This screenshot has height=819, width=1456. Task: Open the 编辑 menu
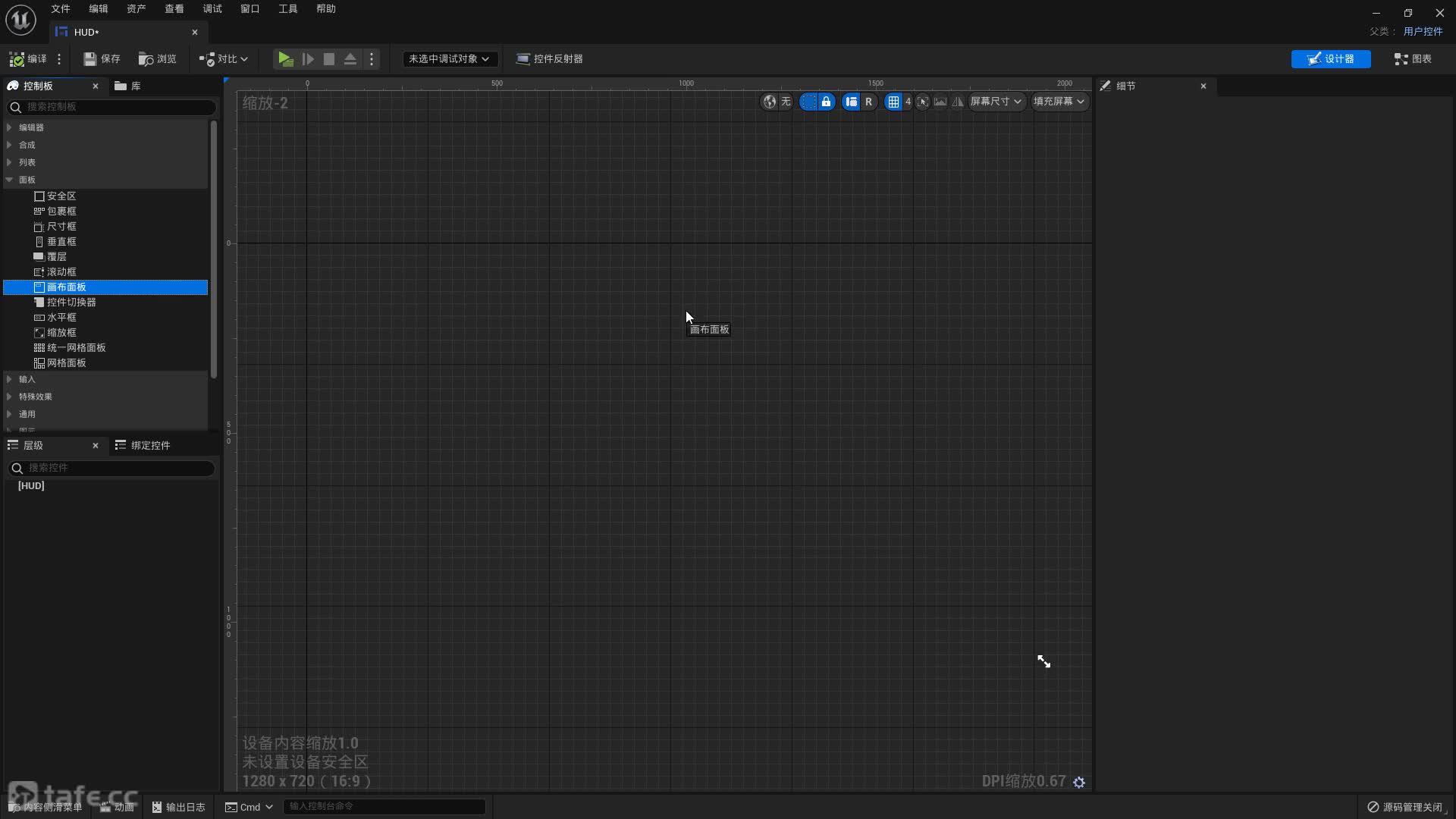(99, 9)
